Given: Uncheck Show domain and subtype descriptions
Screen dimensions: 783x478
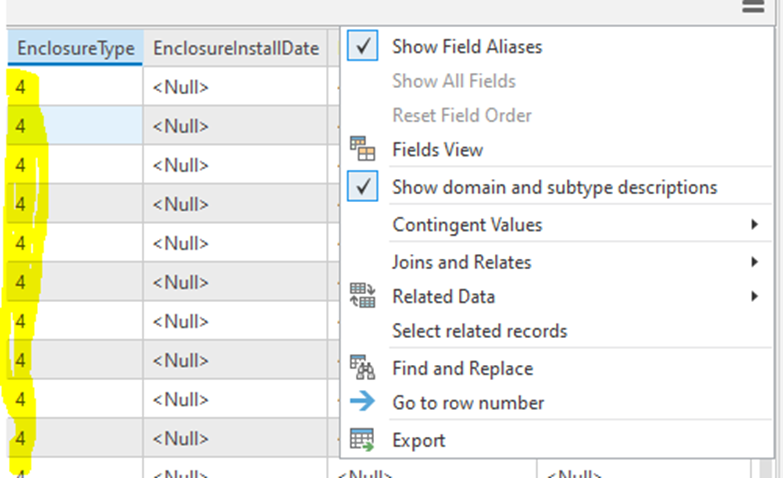Looking at the screenshot, I should pos(363,187).
